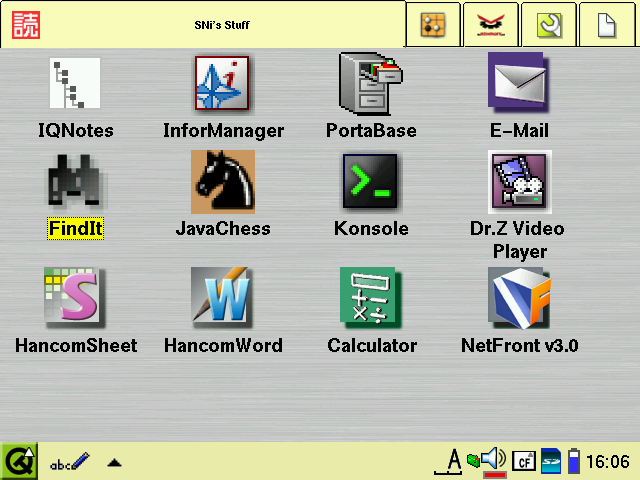Viewport: 640px width, 480px height.
Task: Click the FindIt highlighted label
Action: pyautogui.click(x=76, y=228)
